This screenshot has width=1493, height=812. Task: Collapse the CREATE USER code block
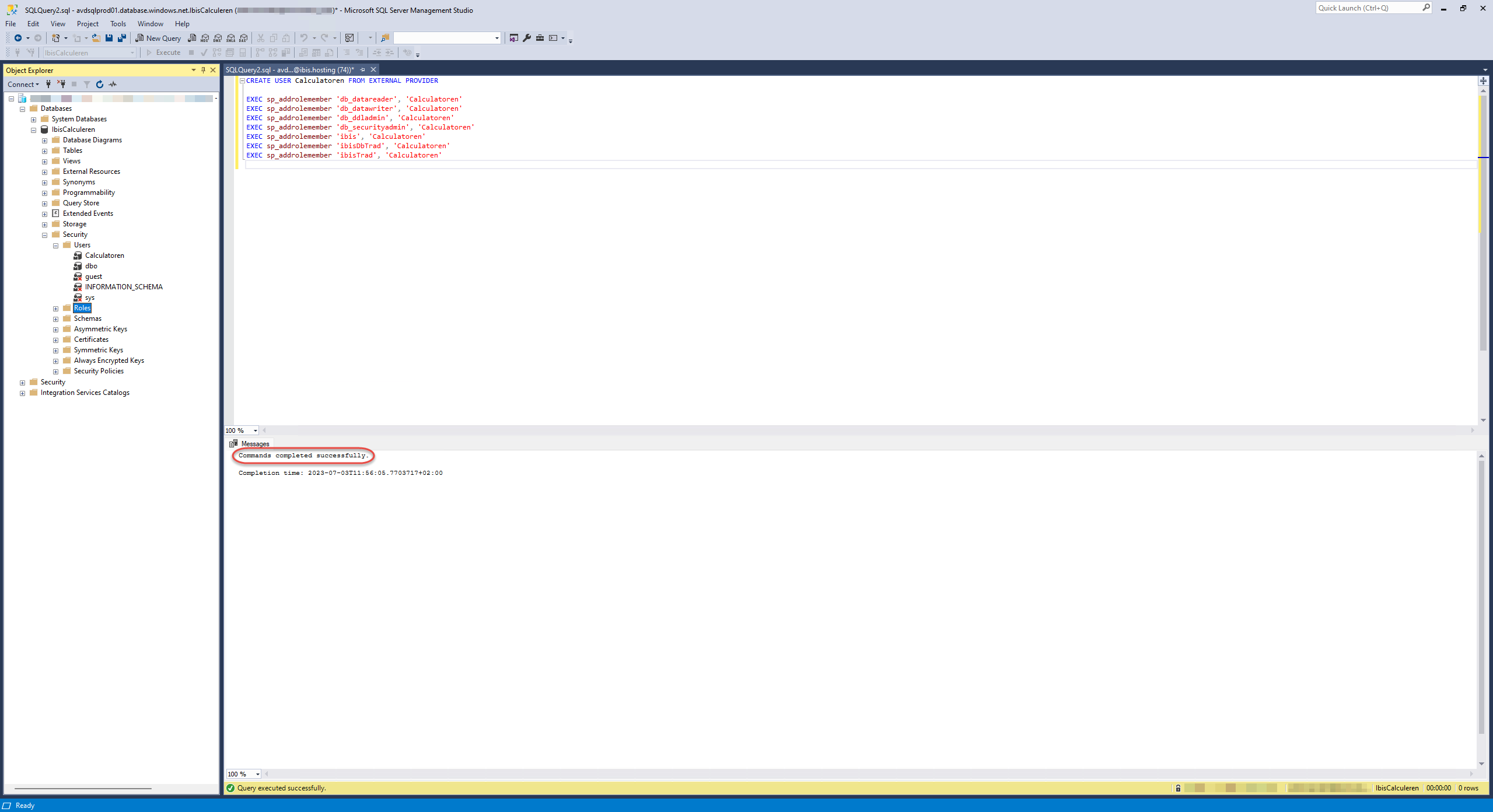242,81
